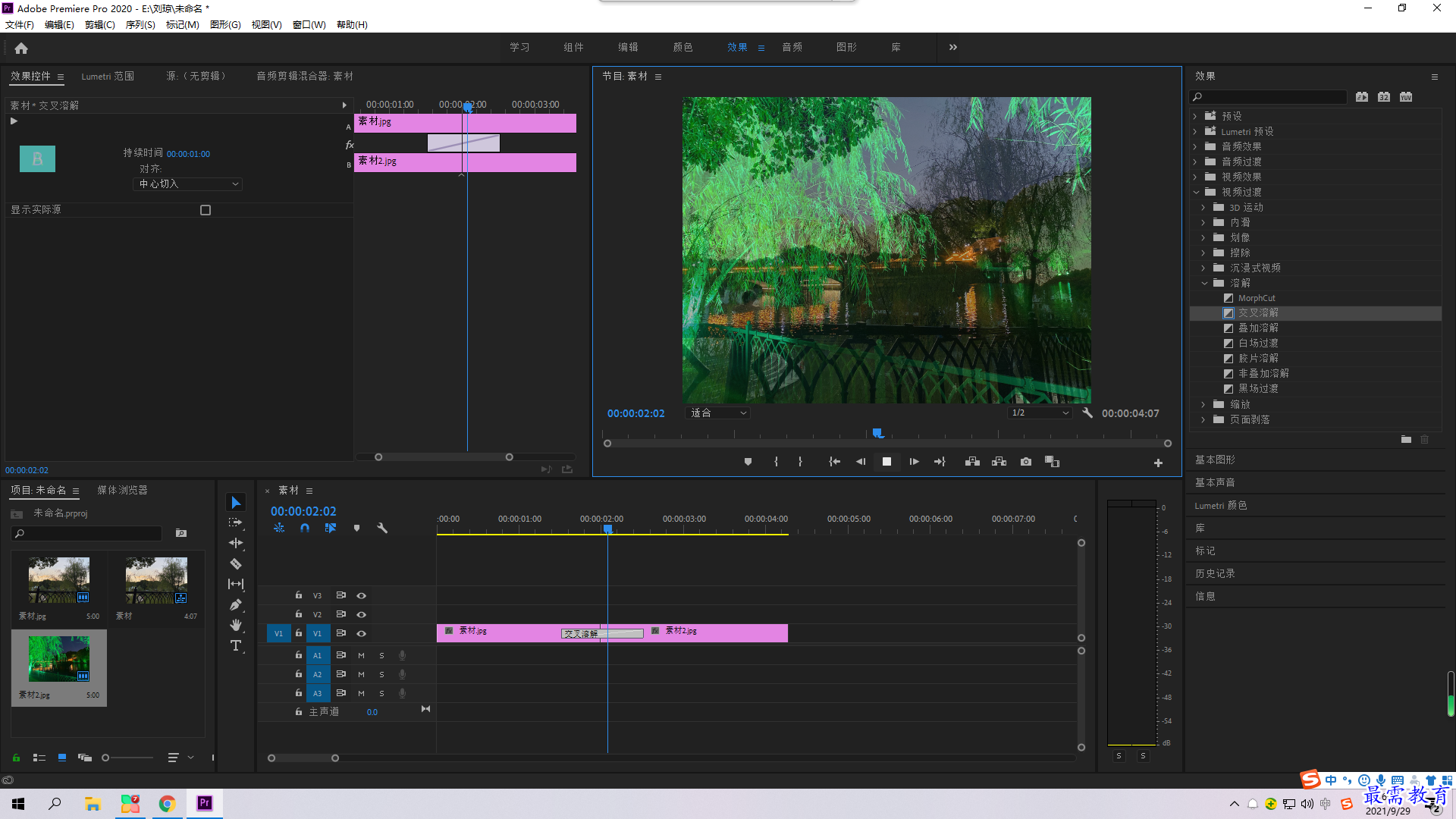Select the Track Select Forward tool
The height and width of the screenshot is (819, 1456).
236,522
